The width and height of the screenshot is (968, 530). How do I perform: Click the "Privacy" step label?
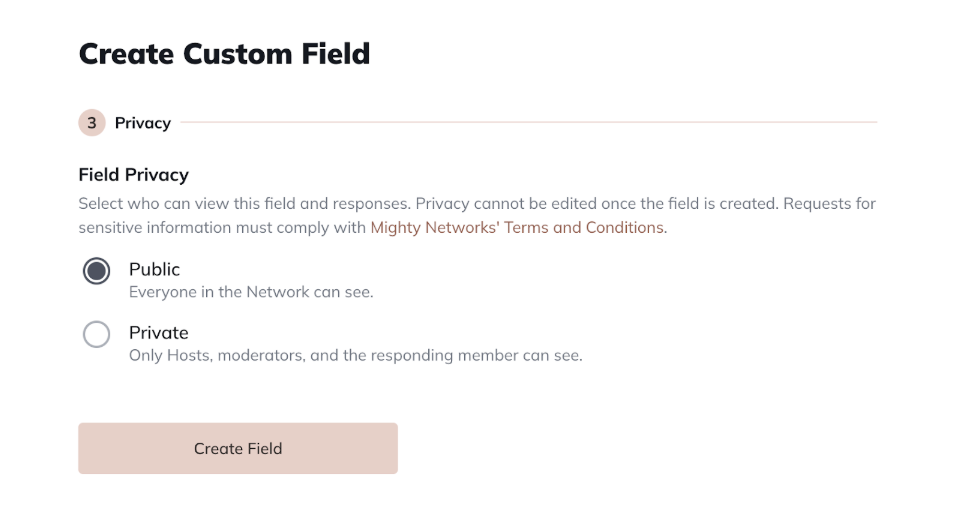click(143, 123)
